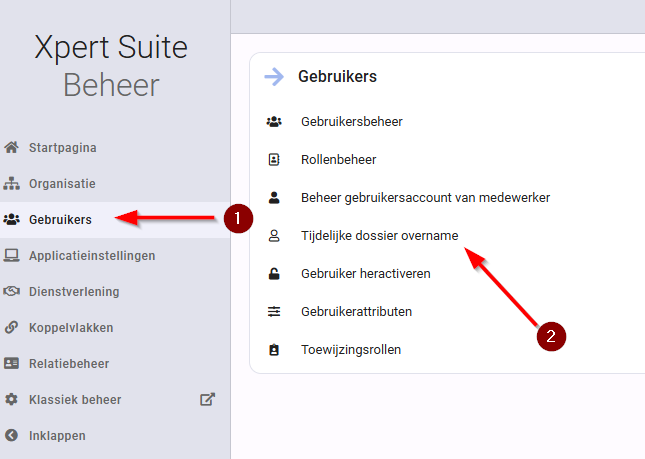The height and width of the screenshot is (459, 645).
Task: Click the Klassiek beheer gear icon
Action: pos(12,399)
